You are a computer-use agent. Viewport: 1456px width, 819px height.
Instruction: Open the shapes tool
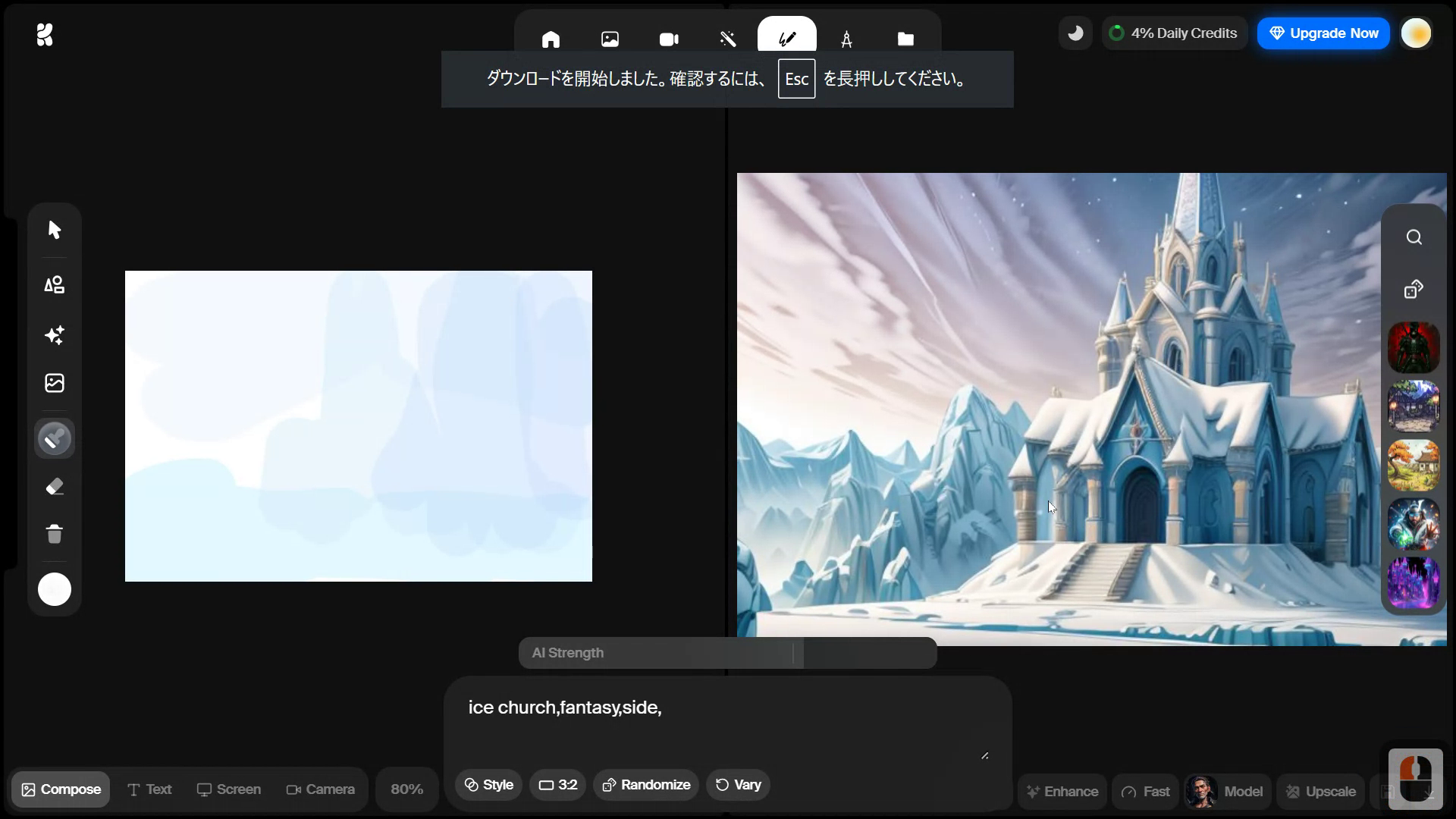(54, 284)
